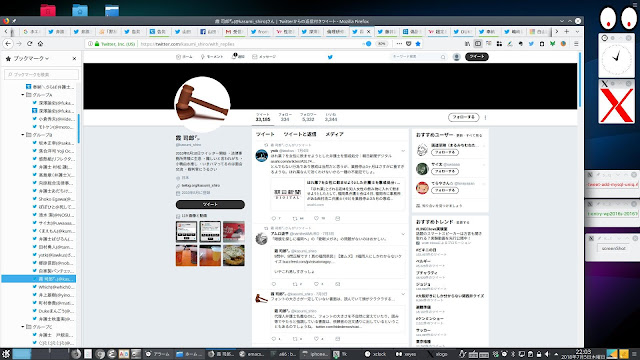Screen dimensions: 640x360
Task: Open the Duke bookmark in the sidebar
Action: pos(53,311)
